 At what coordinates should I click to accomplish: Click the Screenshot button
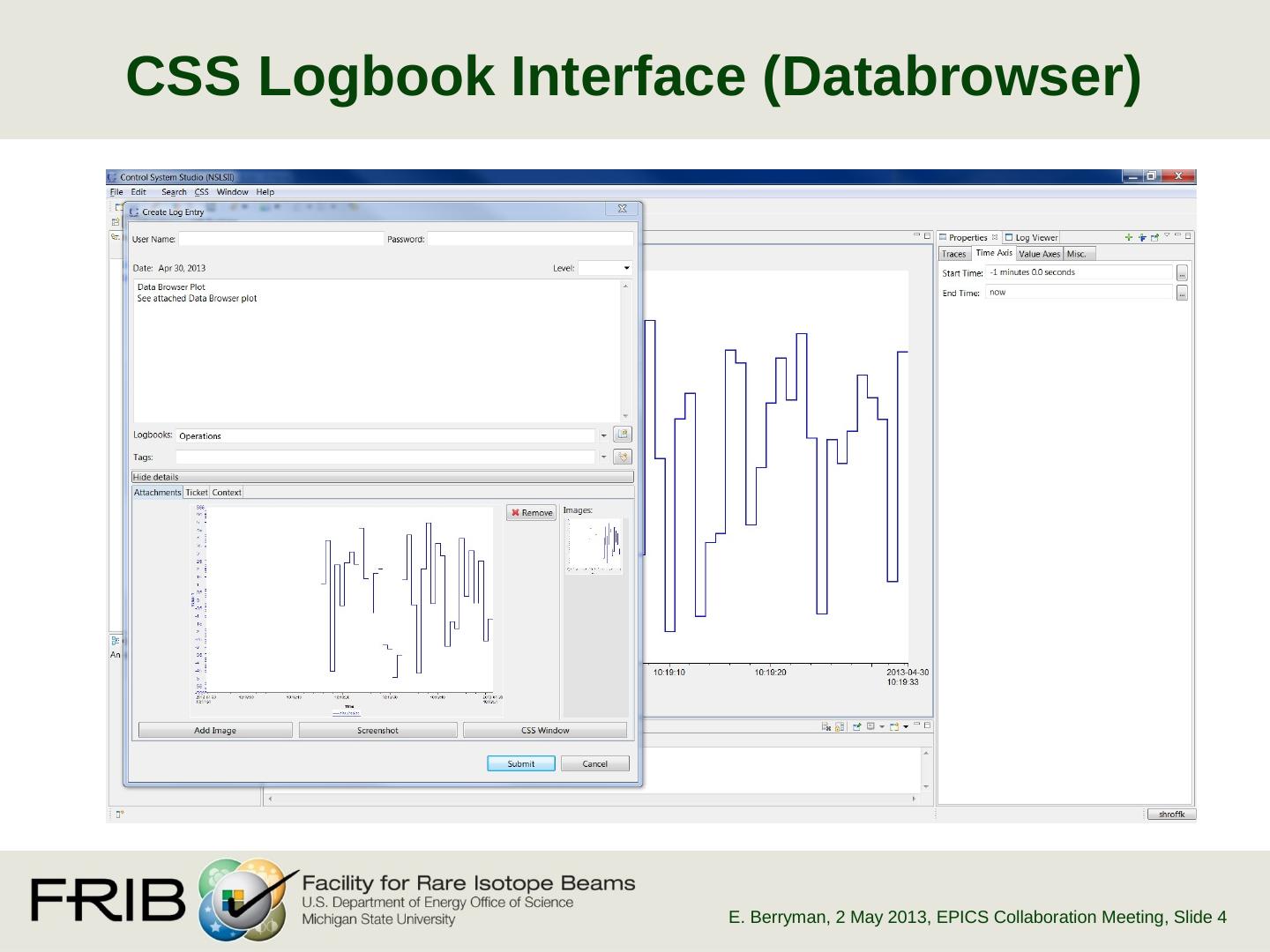point(377,730)
